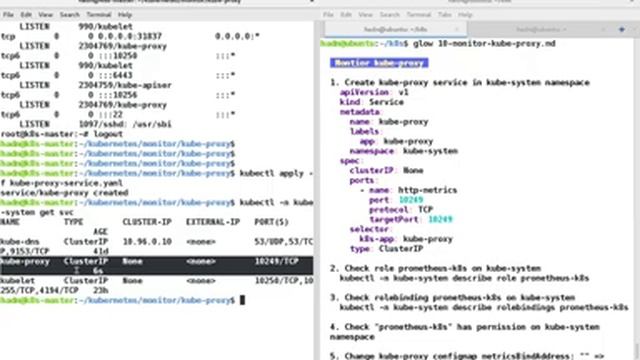Open View menu in right terminal window
This screenshot has height=360, width=640.
[x=365, y=15]
